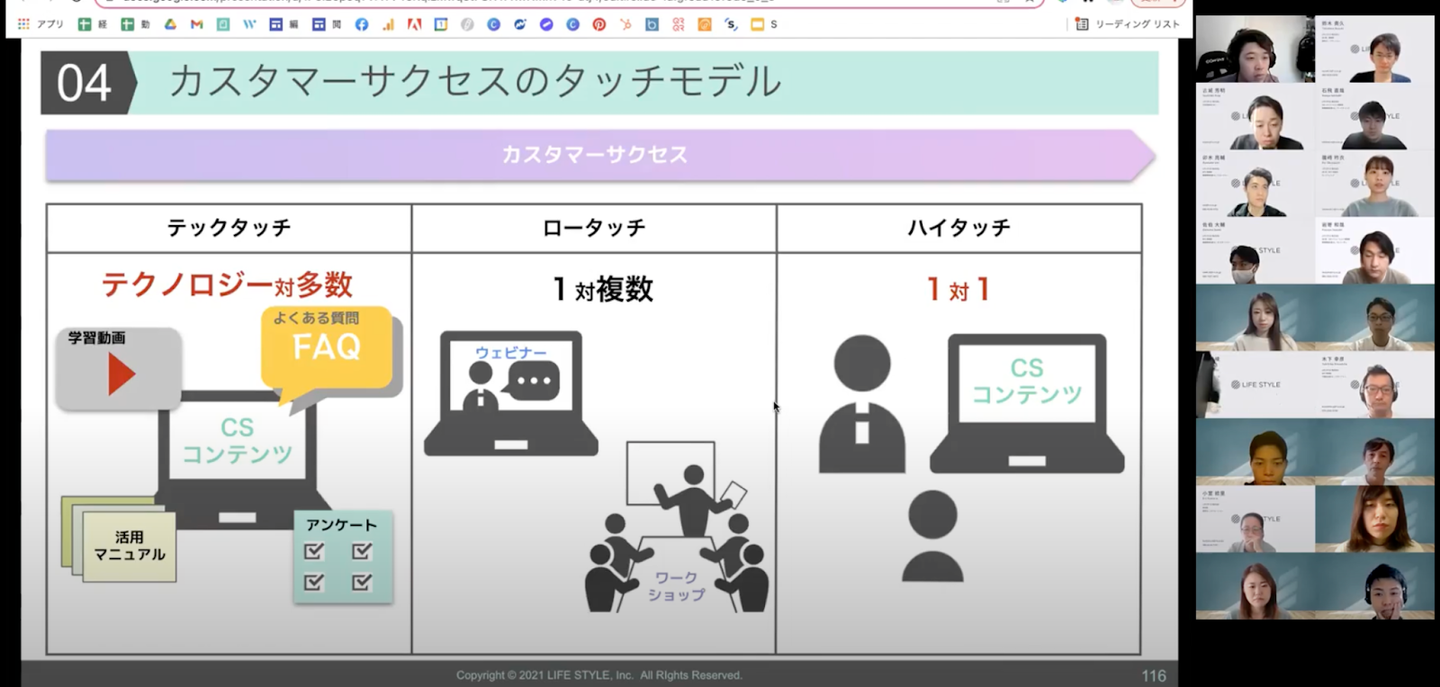Click the slide title カスタマーサクセスのタッチモデル
The height and width of the screenshot is (687, 1440).
tap(475, 82)
